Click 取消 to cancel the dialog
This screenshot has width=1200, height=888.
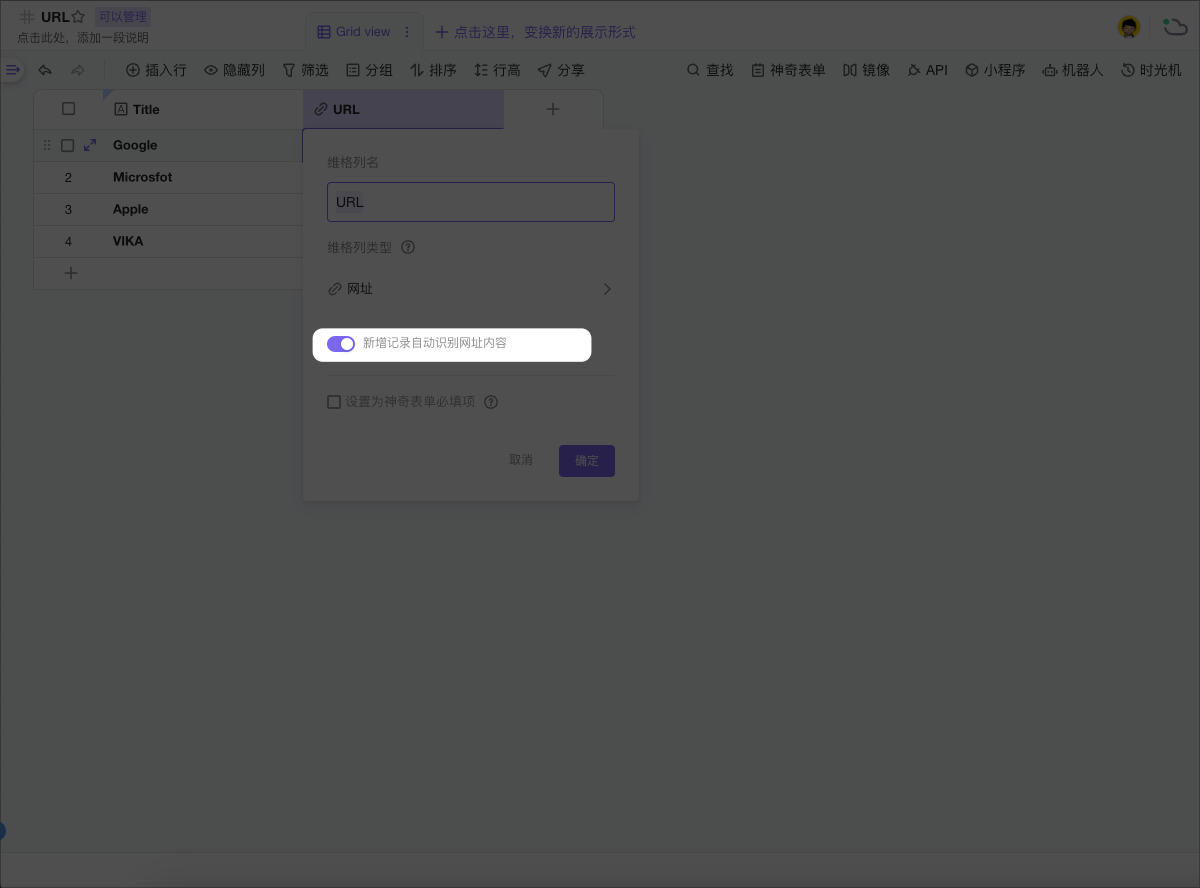pos(521,460)
